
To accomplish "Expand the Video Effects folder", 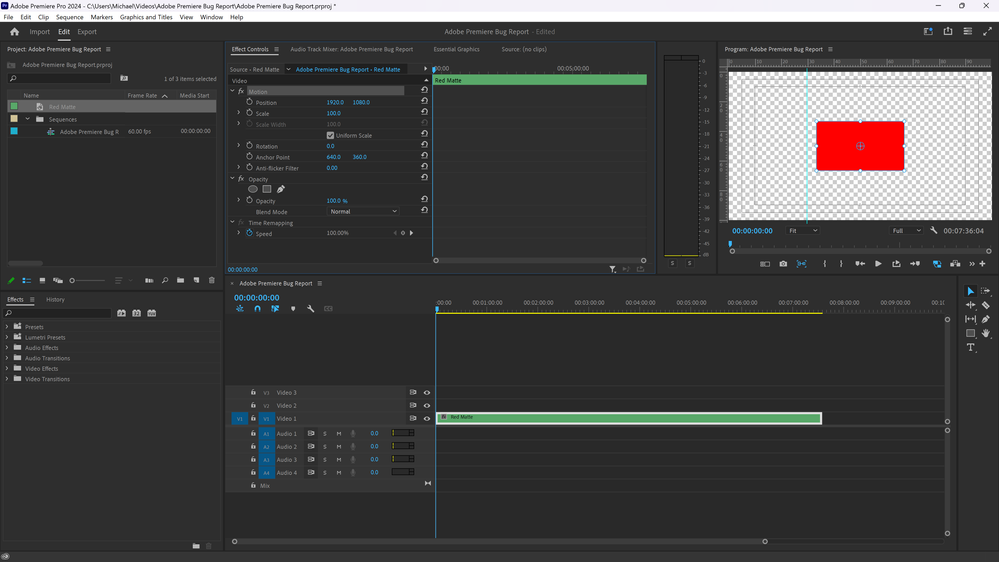I will [x=7, y=369].
